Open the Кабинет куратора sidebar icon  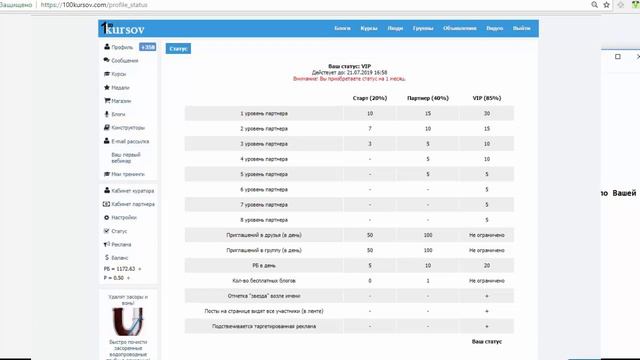click(107, 191)
